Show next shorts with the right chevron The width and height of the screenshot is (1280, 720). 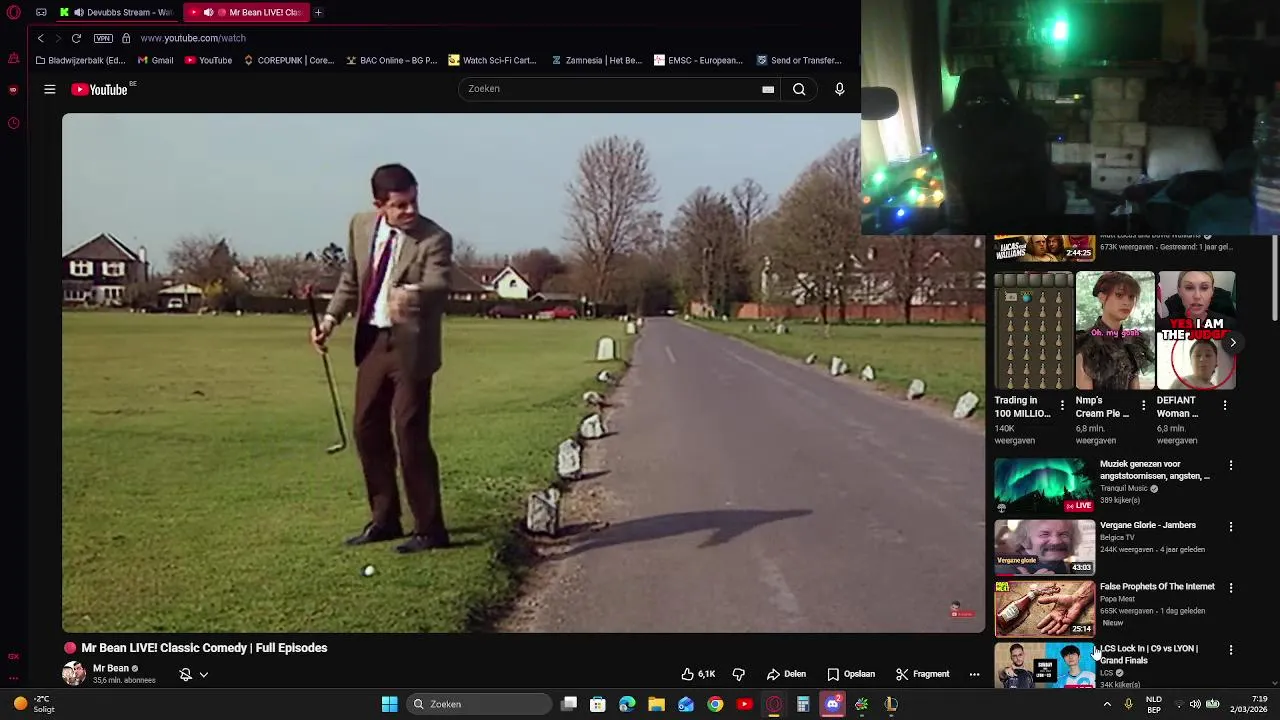click(x=1233, y=342)
